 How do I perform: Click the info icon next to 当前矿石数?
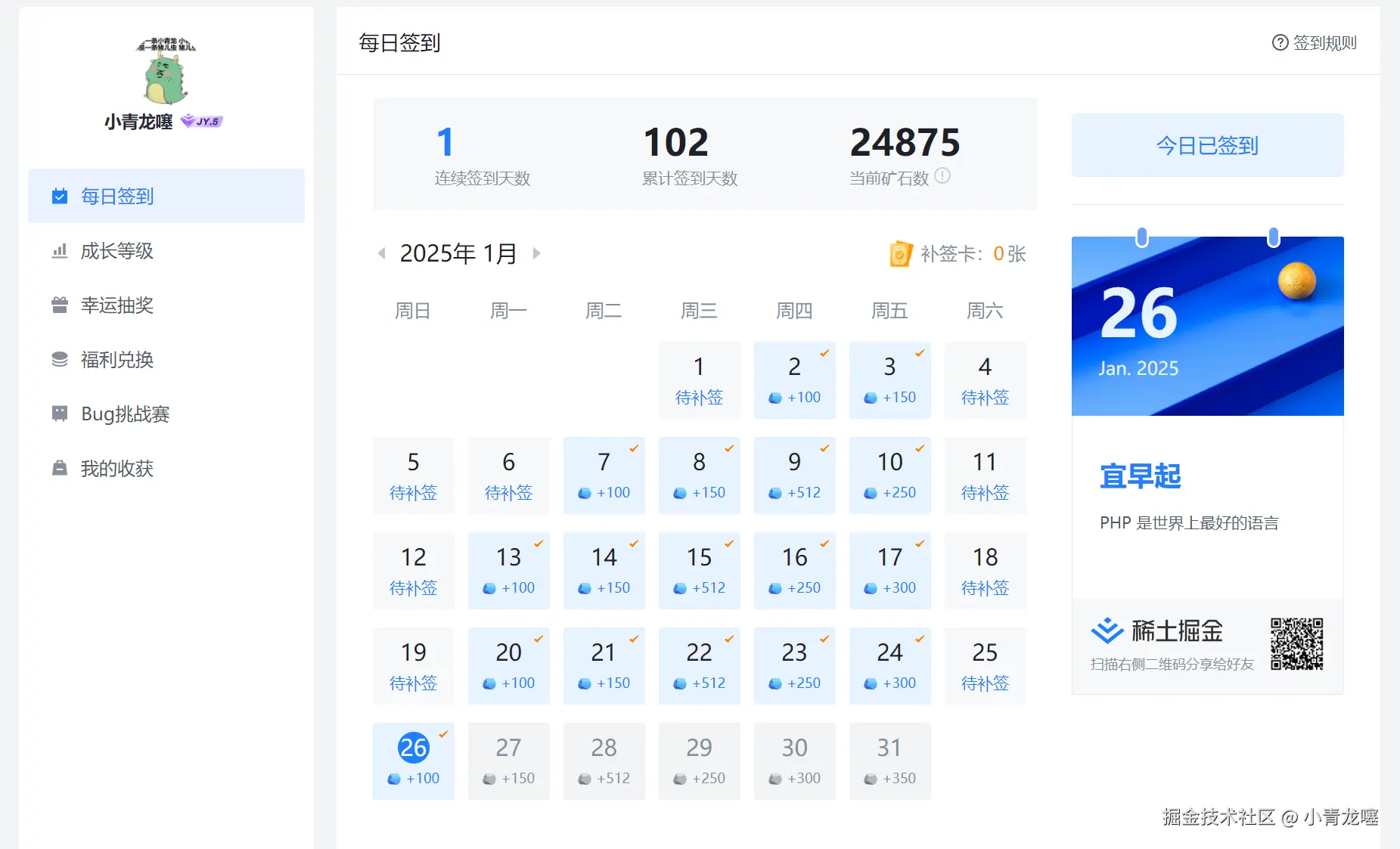(x=942, y=177)
